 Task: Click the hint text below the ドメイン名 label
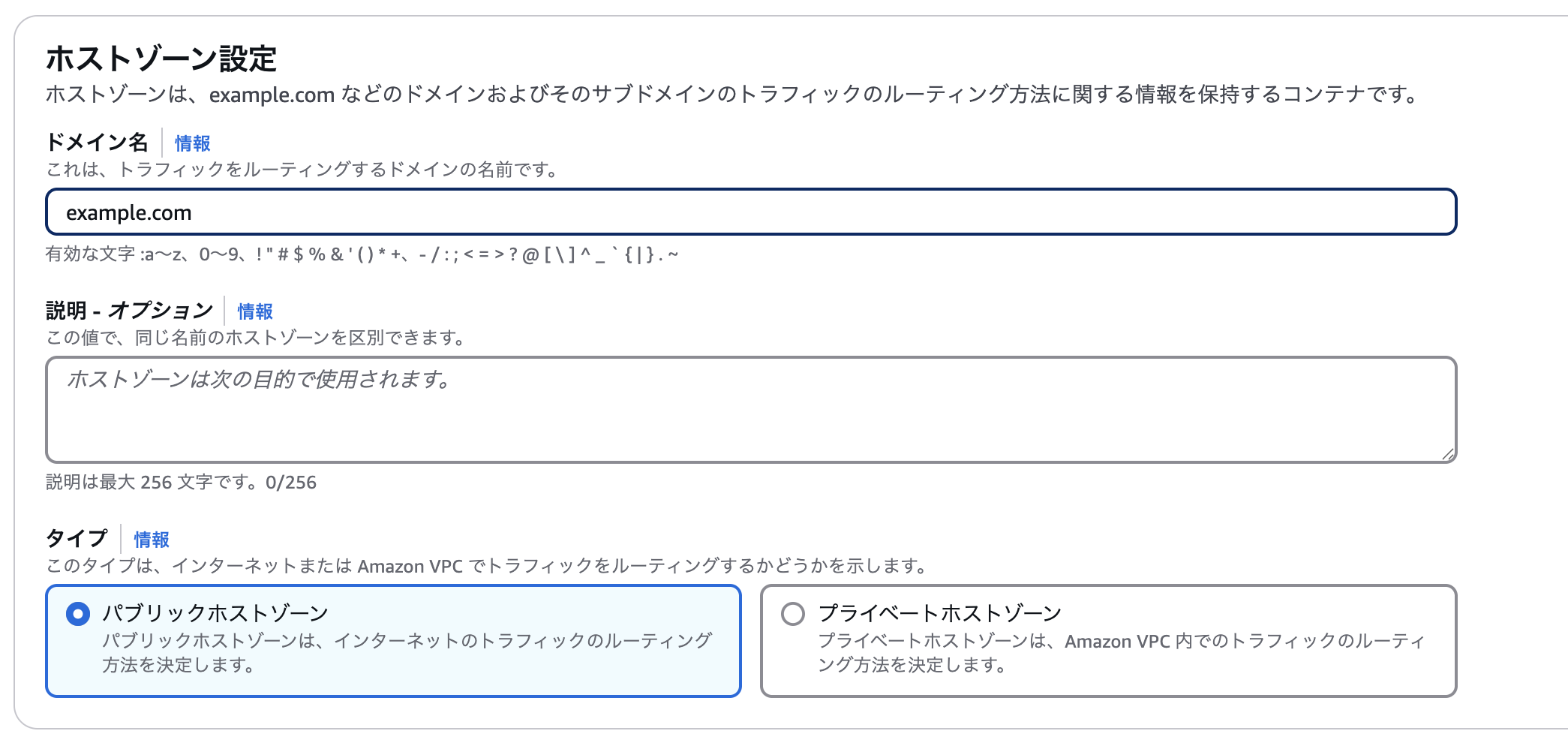[302, 170]
